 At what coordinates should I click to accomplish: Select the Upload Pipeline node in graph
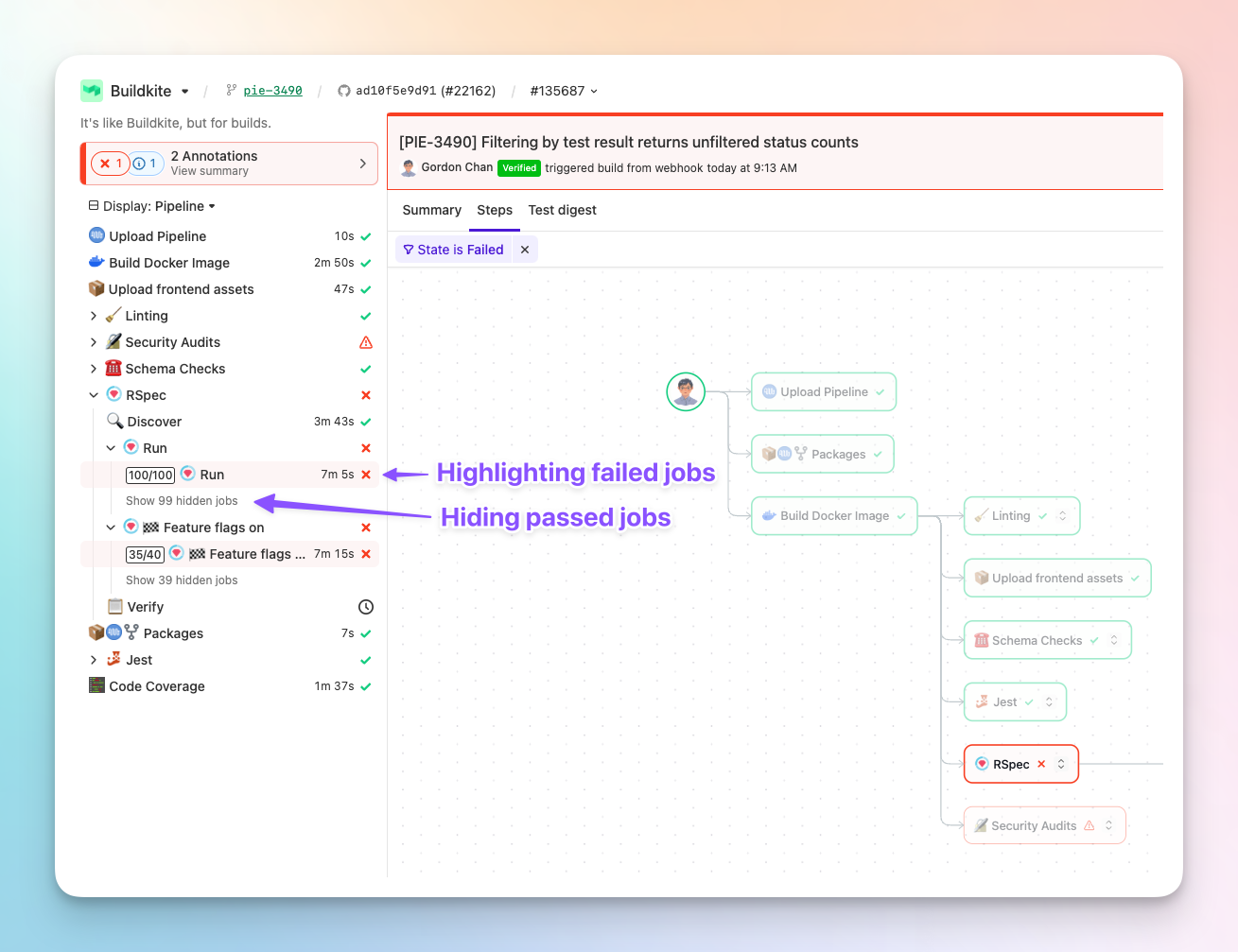(824, 391)
